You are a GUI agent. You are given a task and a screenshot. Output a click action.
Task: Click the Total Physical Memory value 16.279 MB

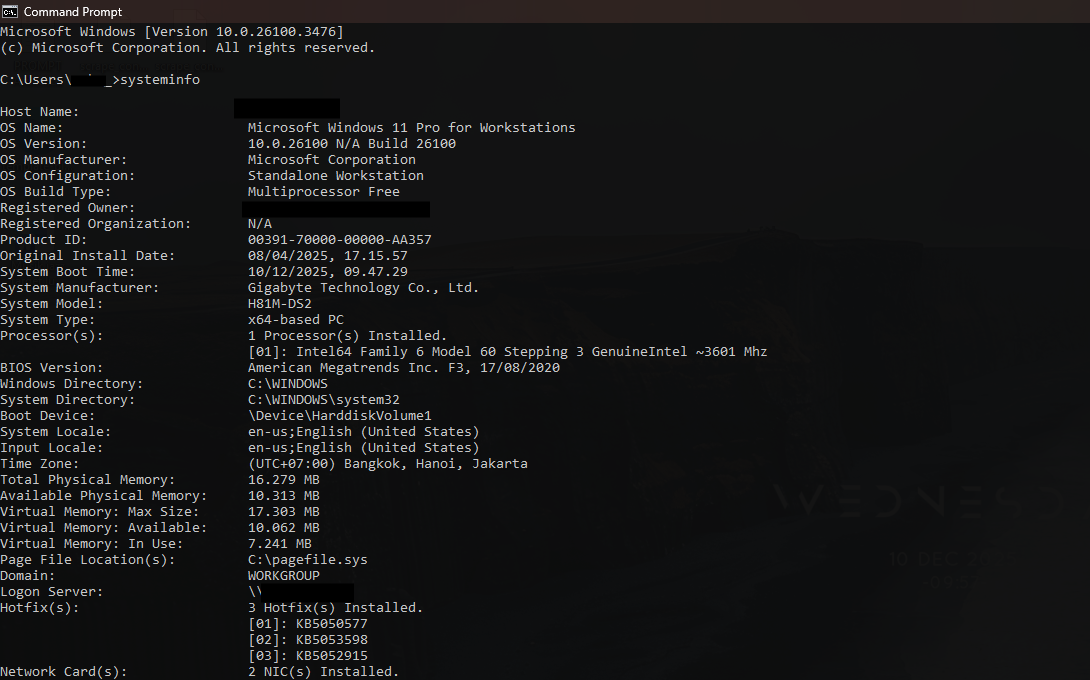283,480
